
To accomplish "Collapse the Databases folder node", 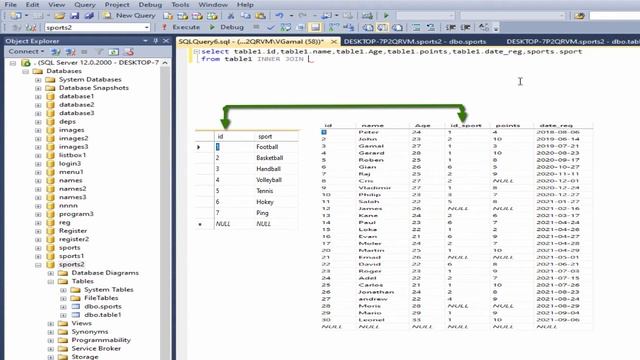I will (25, 71).
